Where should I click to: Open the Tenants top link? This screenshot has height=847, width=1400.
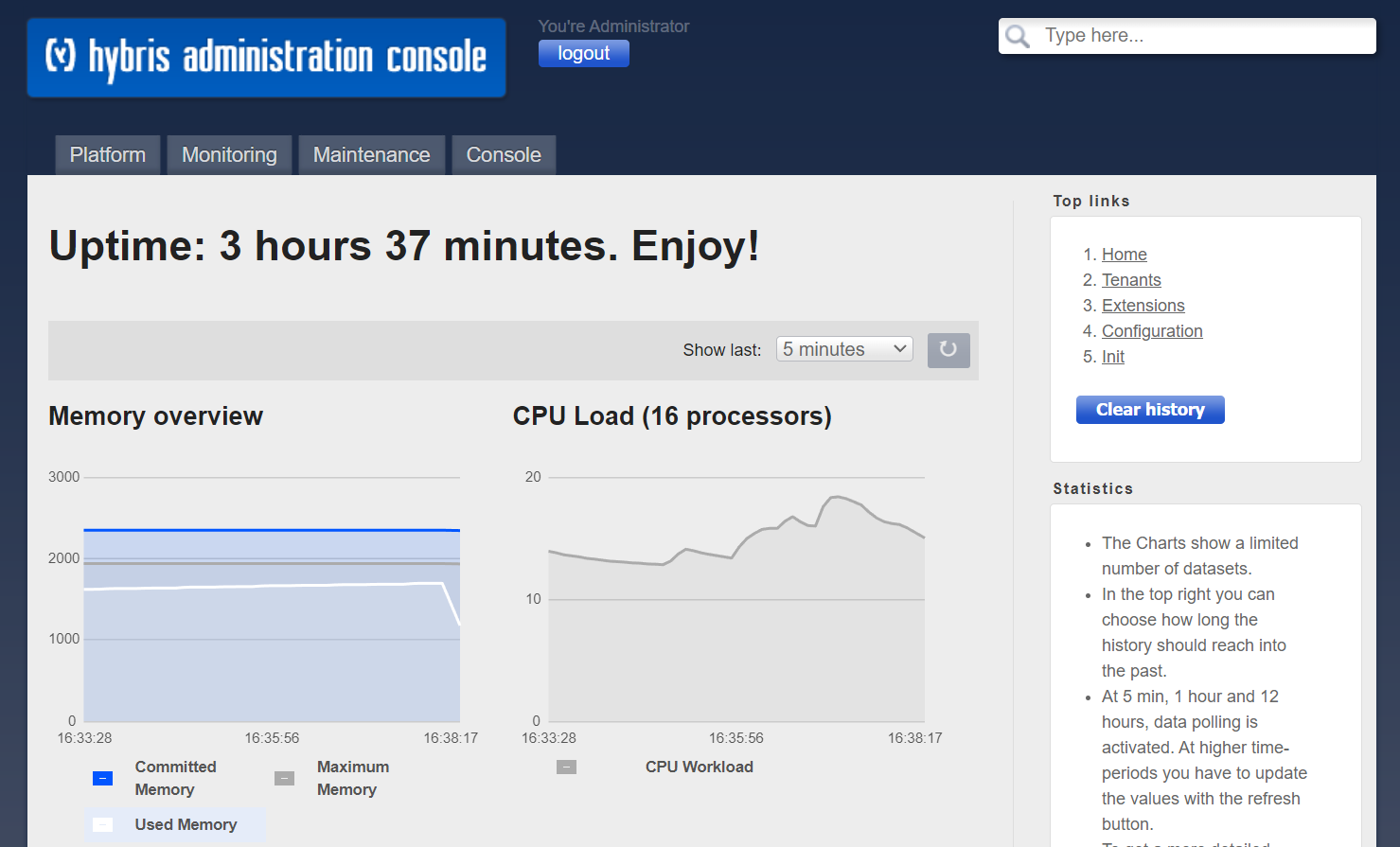coord(1131,280)
